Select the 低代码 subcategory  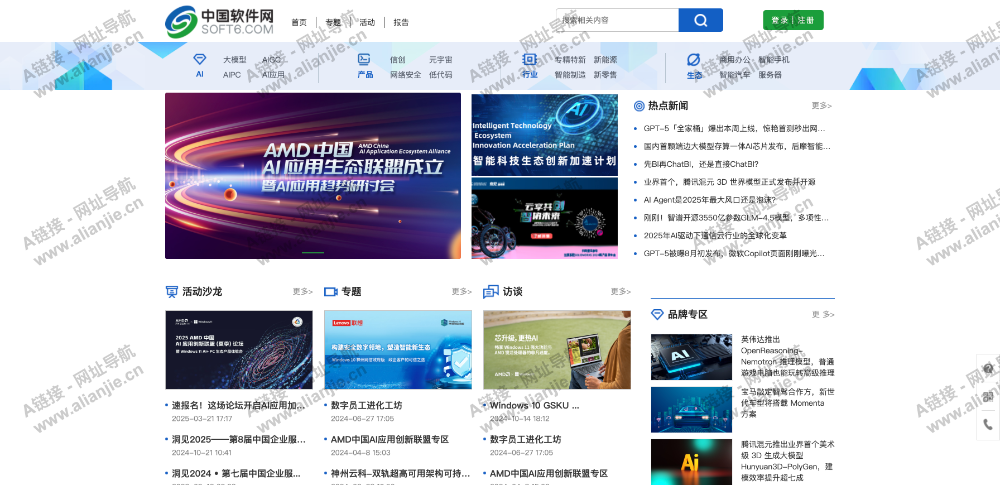click(x=441, y=75)
